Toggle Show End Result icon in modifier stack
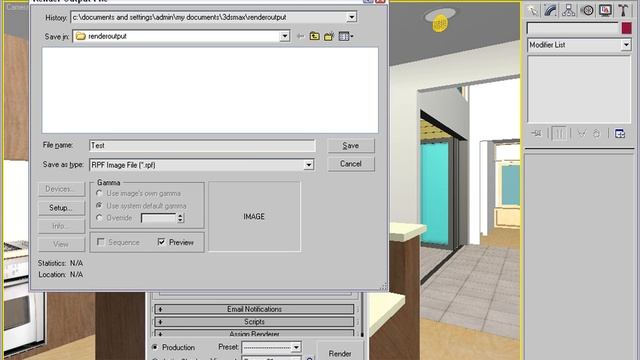The height and width of the screenshot is (360, 640). click(559, 133)
